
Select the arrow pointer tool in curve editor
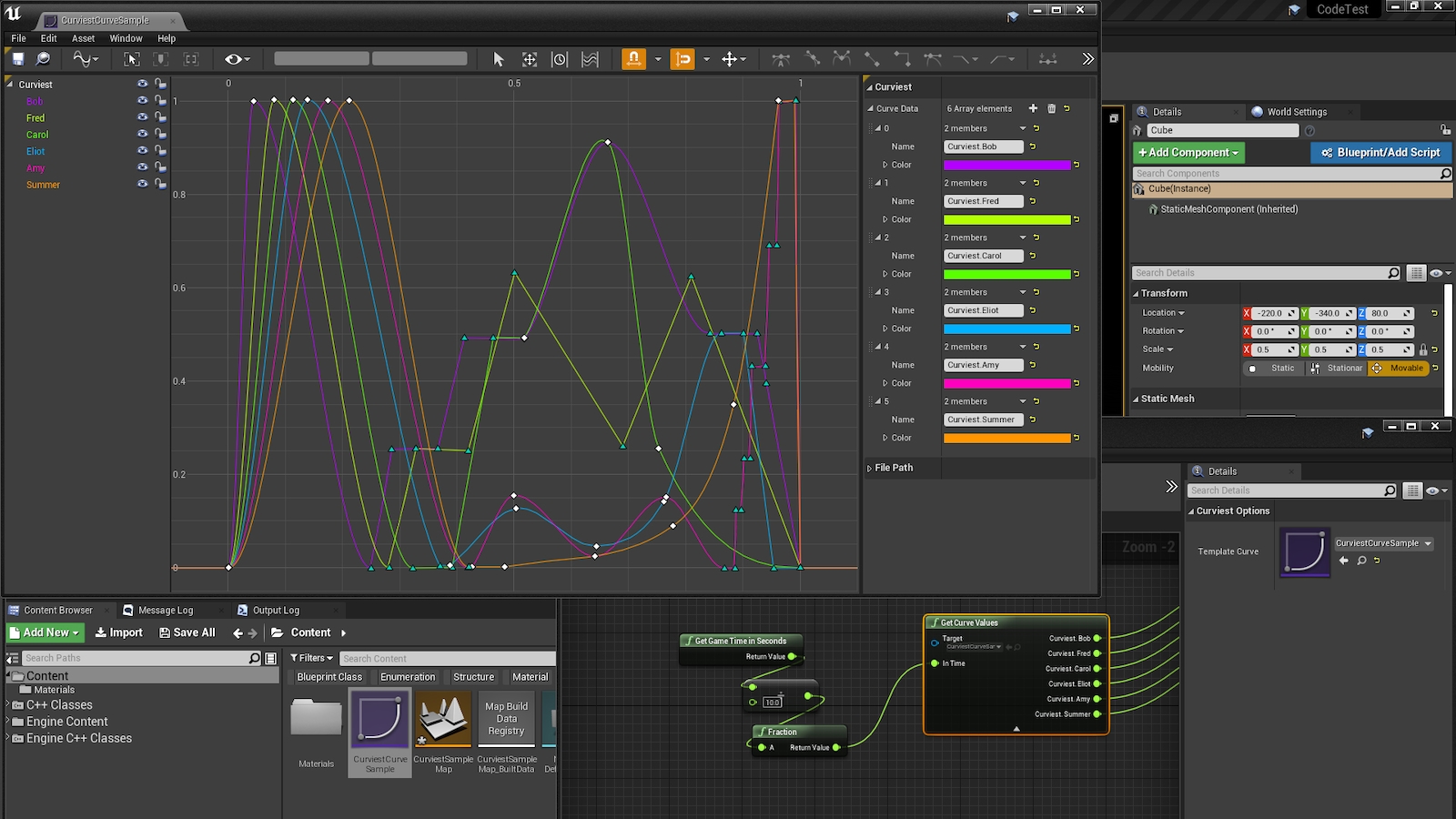point(498,59)
